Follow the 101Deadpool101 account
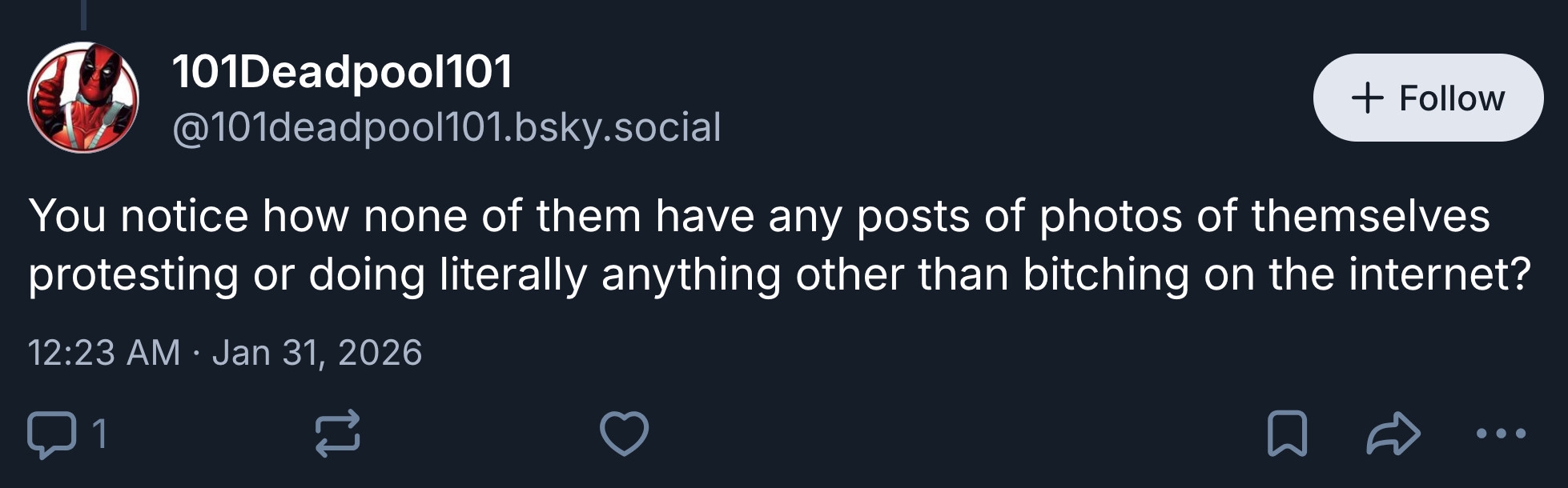This screenshot has width=1568, height=488. (1428, 98)
